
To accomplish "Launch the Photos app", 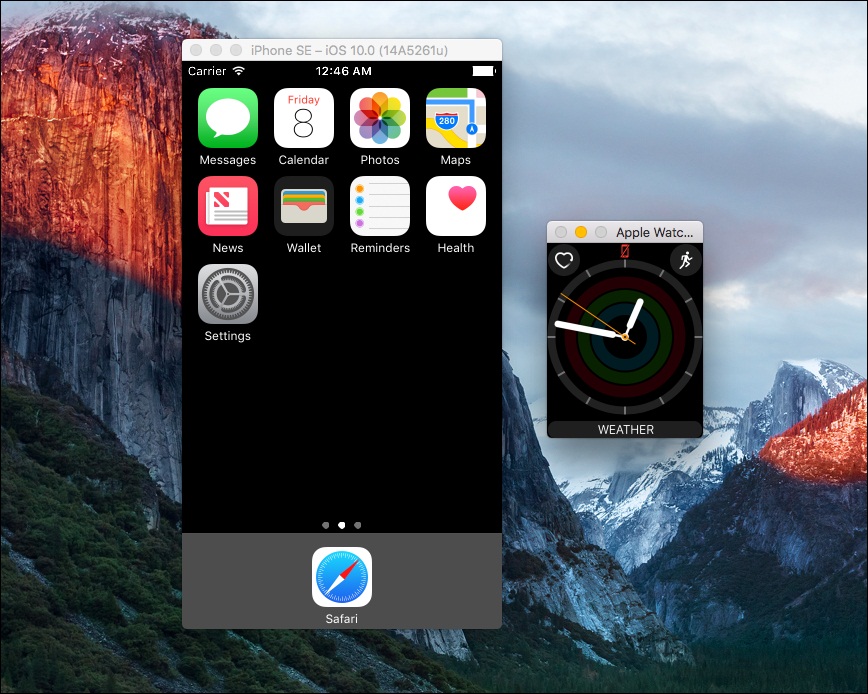I will [x=380, y=118].
